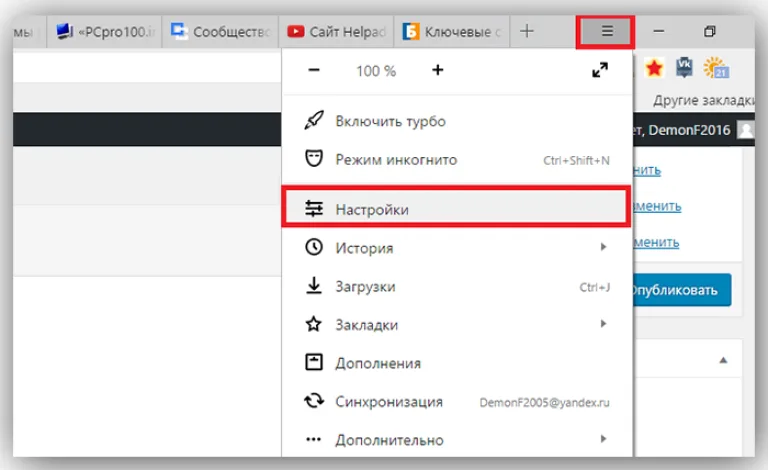Click the synchronization arrows icon

tap(313, 400)
